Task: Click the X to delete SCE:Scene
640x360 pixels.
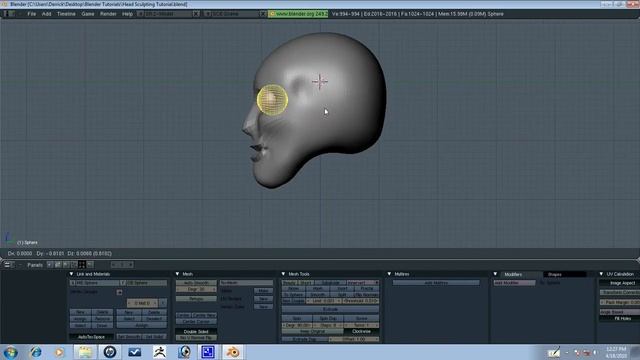Action: [263, 14]
